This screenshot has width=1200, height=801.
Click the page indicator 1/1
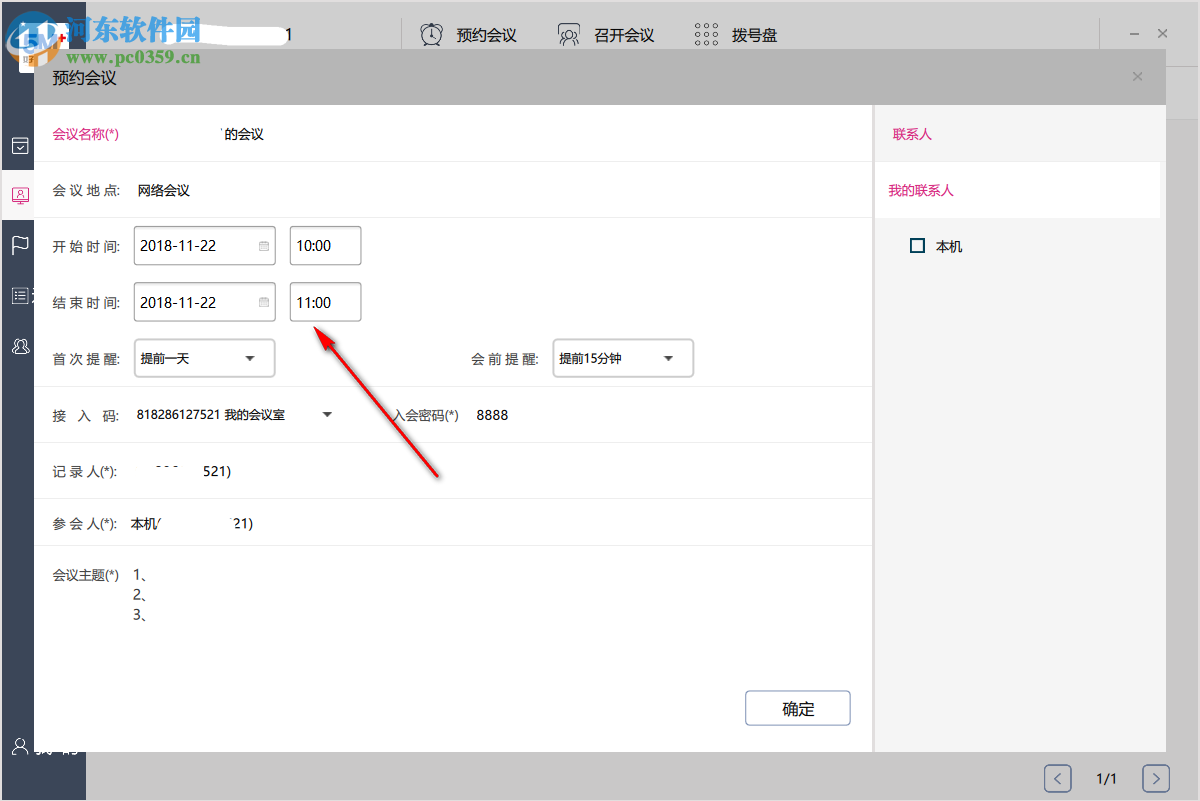(x=1106, y=778)
